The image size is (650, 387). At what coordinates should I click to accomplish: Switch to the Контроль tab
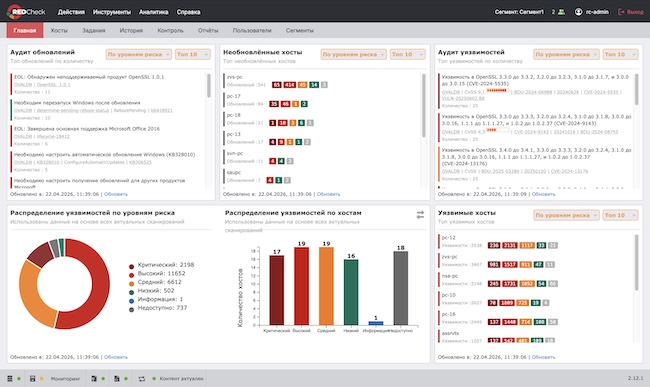(170, 30)
